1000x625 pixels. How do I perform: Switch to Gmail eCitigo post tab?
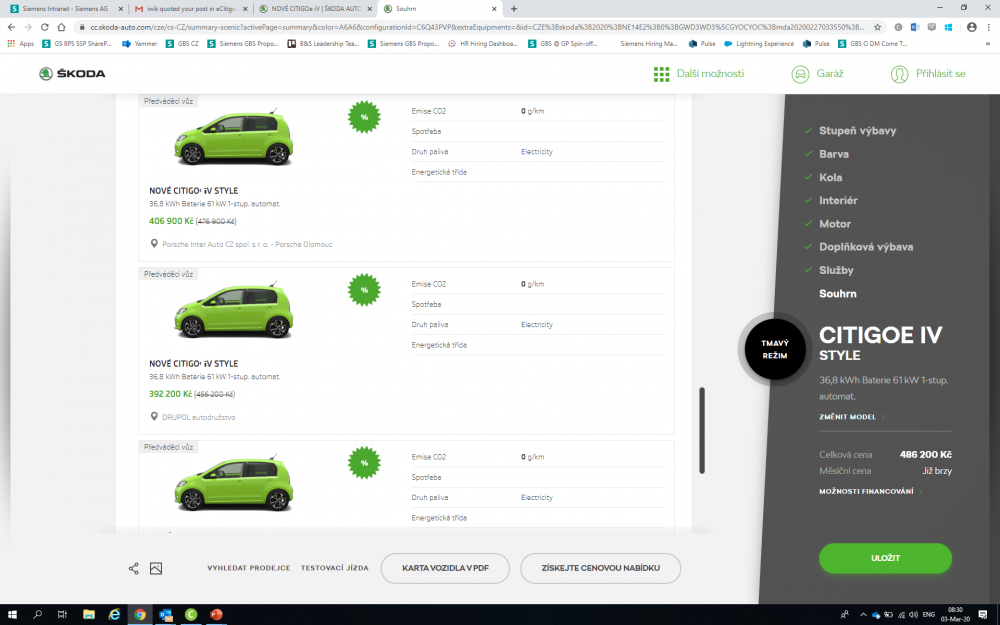[191, 9]
